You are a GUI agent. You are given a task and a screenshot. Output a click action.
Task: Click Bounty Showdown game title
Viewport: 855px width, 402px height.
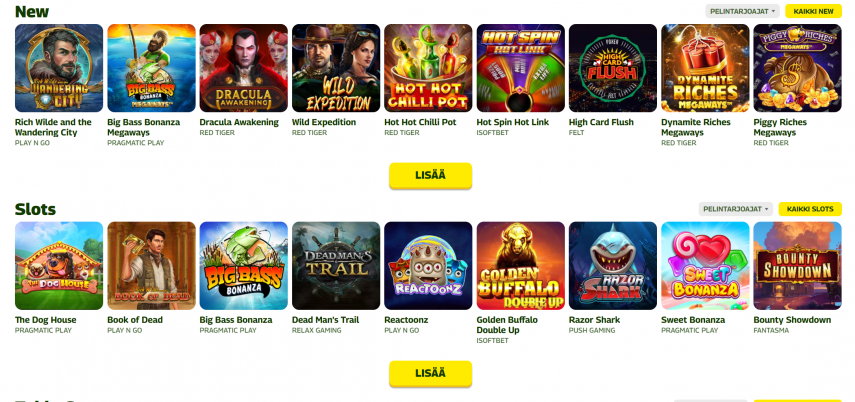tap(792, 320)
